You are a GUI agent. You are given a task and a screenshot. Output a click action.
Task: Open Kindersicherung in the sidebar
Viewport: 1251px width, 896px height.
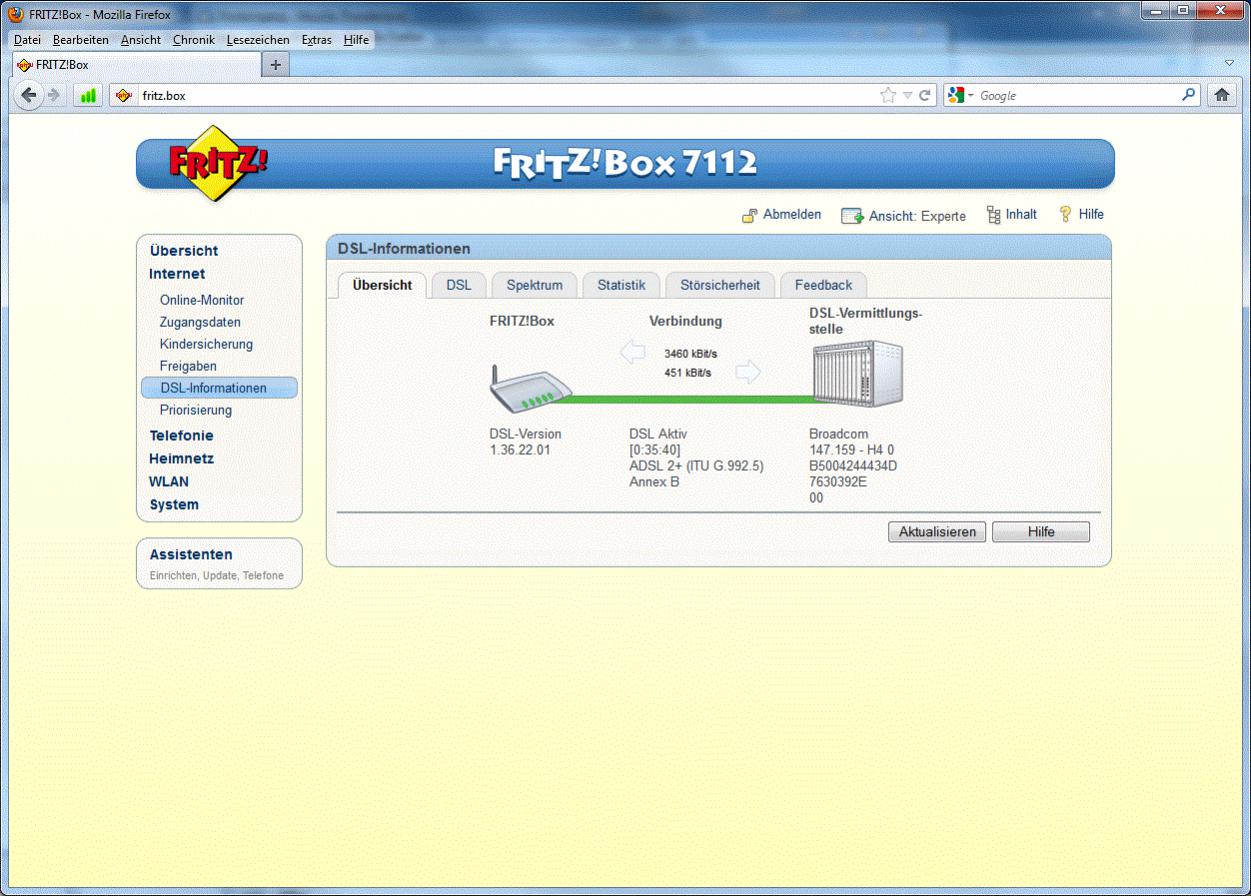pyautogui.click(x=206, y=344)
